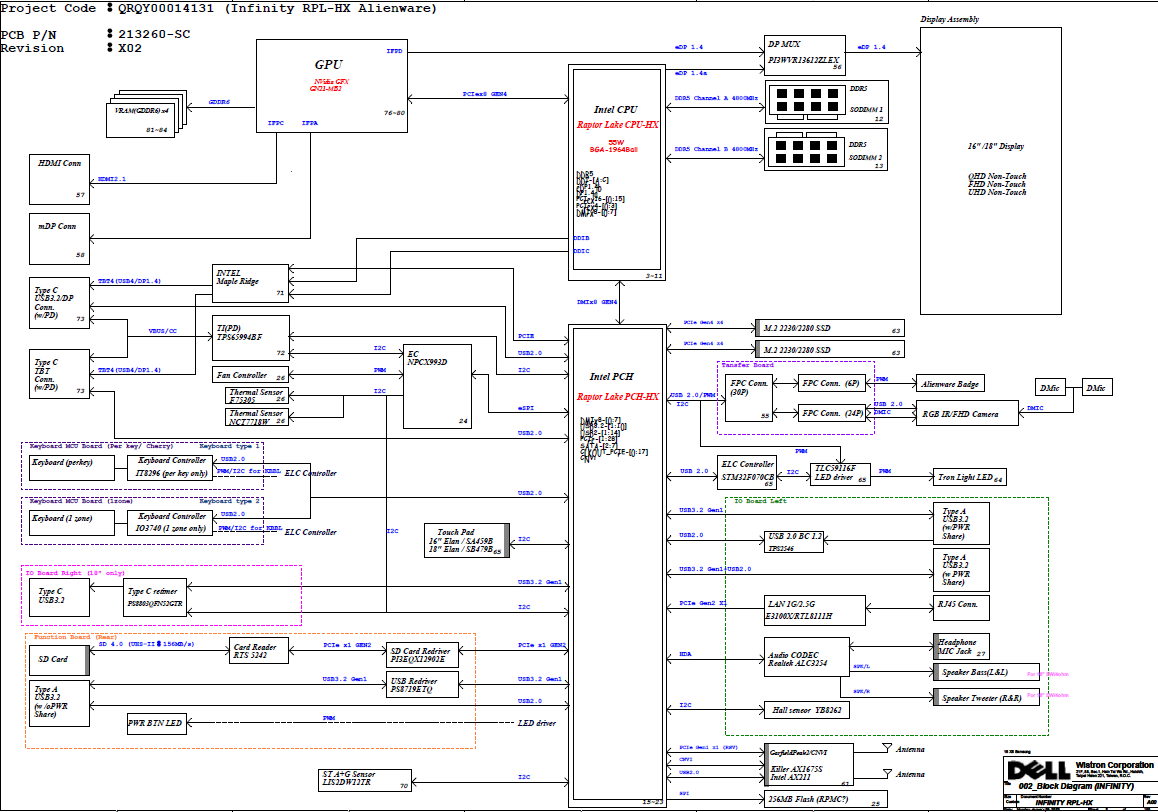1158x812 pixels.
Task: Select the Nvidia GPU block
Action: click(x=331, y=79)
